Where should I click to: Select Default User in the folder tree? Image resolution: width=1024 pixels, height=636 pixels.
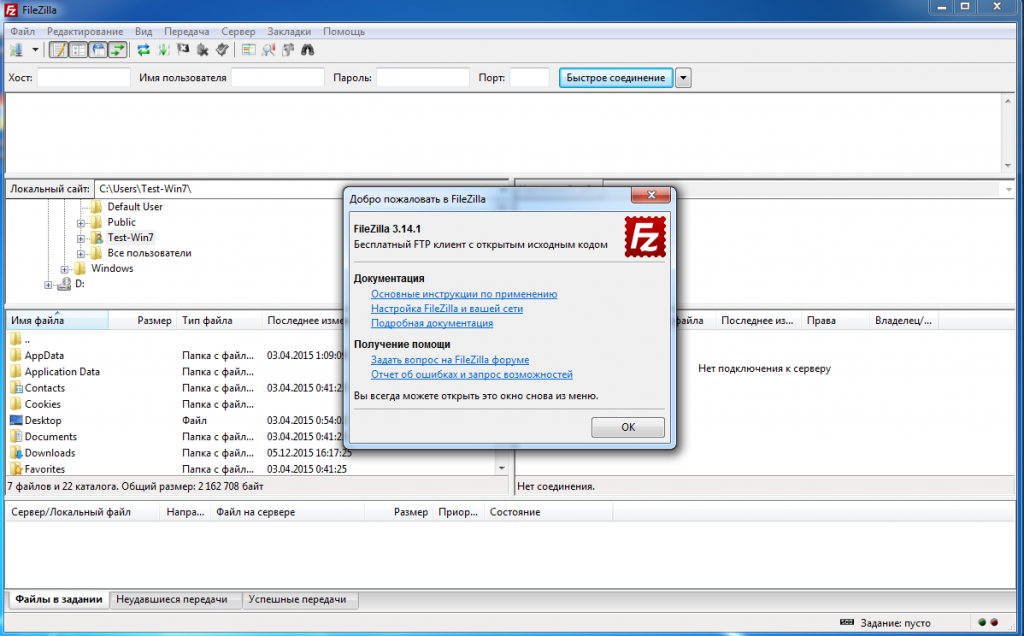click(135, 206)
